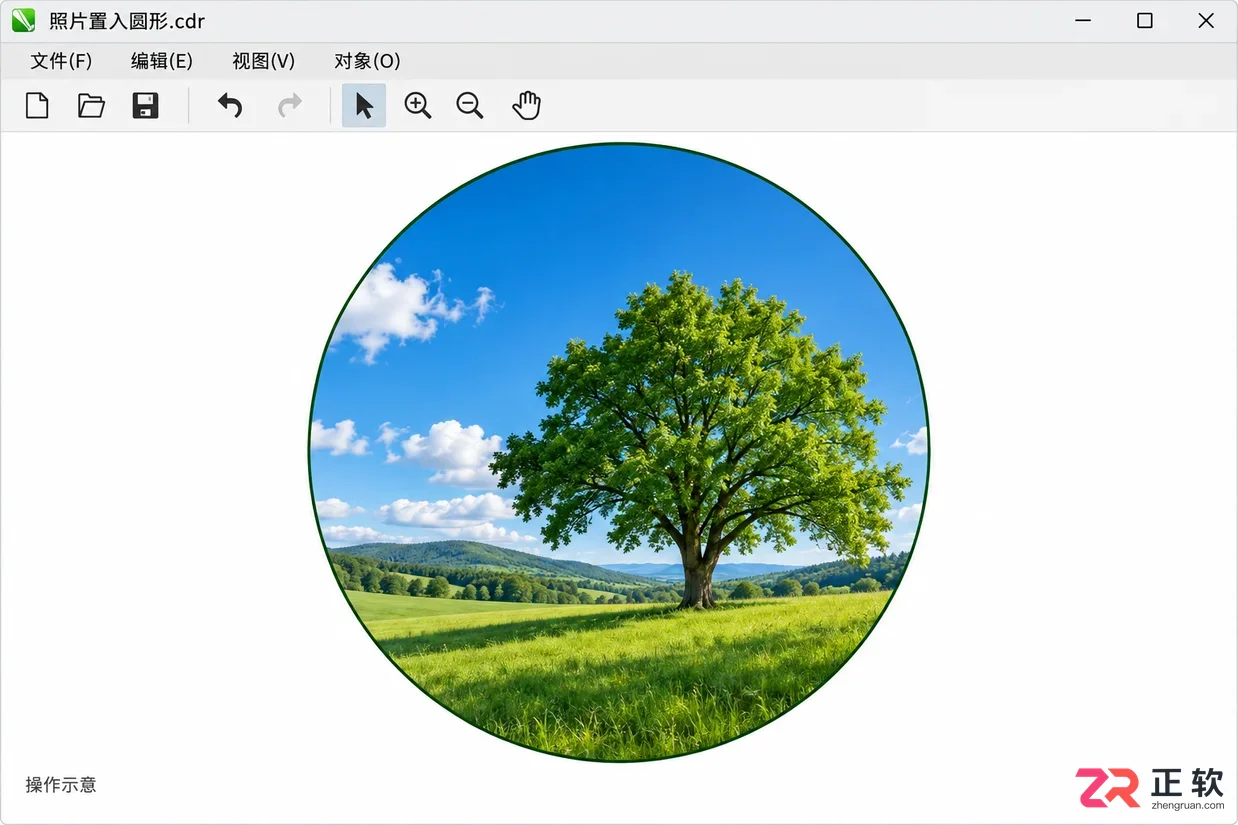The width and height of the screenshot is (1238, 825).
Task: Open the 文件(F) menu
Action: [61, 61]
